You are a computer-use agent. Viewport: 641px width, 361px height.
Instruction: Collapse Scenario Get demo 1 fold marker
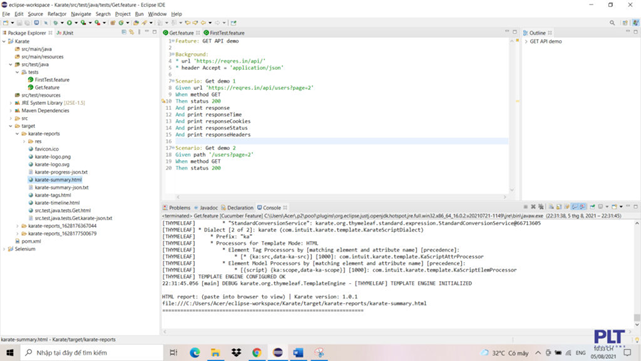[173, 81]
